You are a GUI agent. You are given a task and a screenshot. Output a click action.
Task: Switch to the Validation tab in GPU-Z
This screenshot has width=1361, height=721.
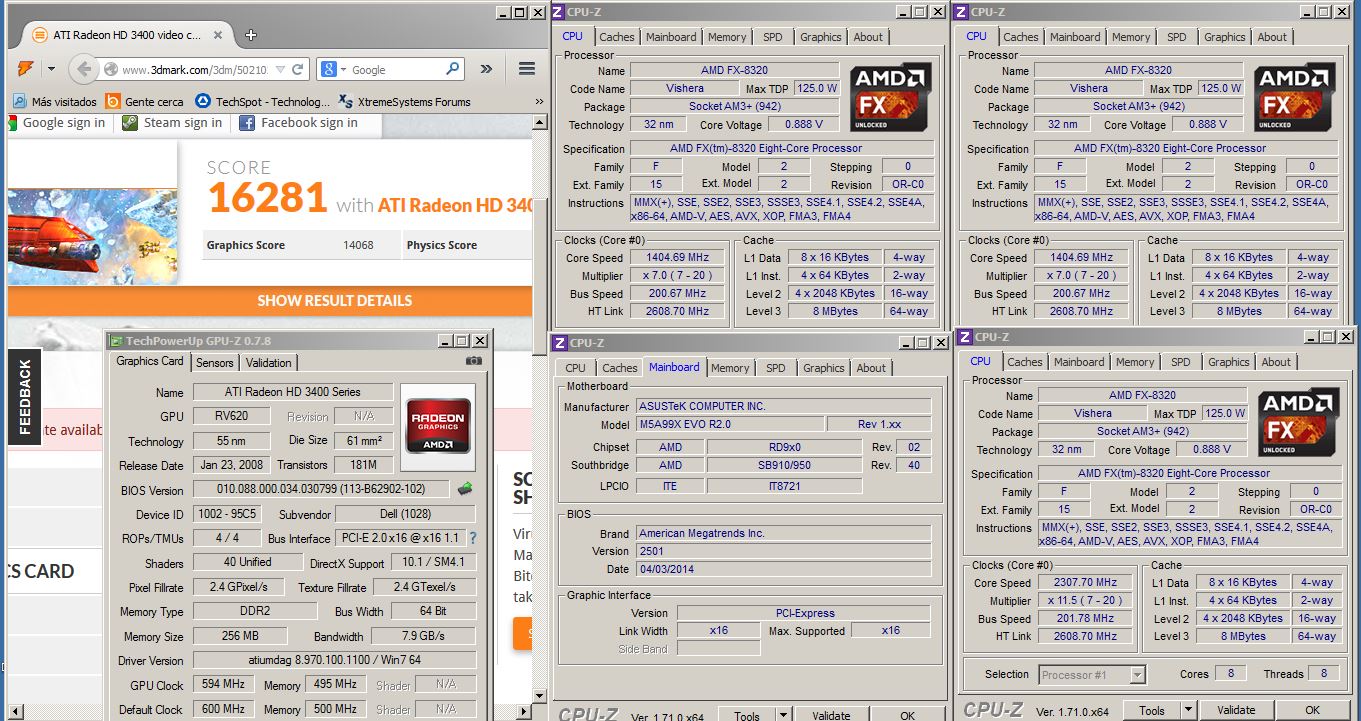[x=269, y=363]
